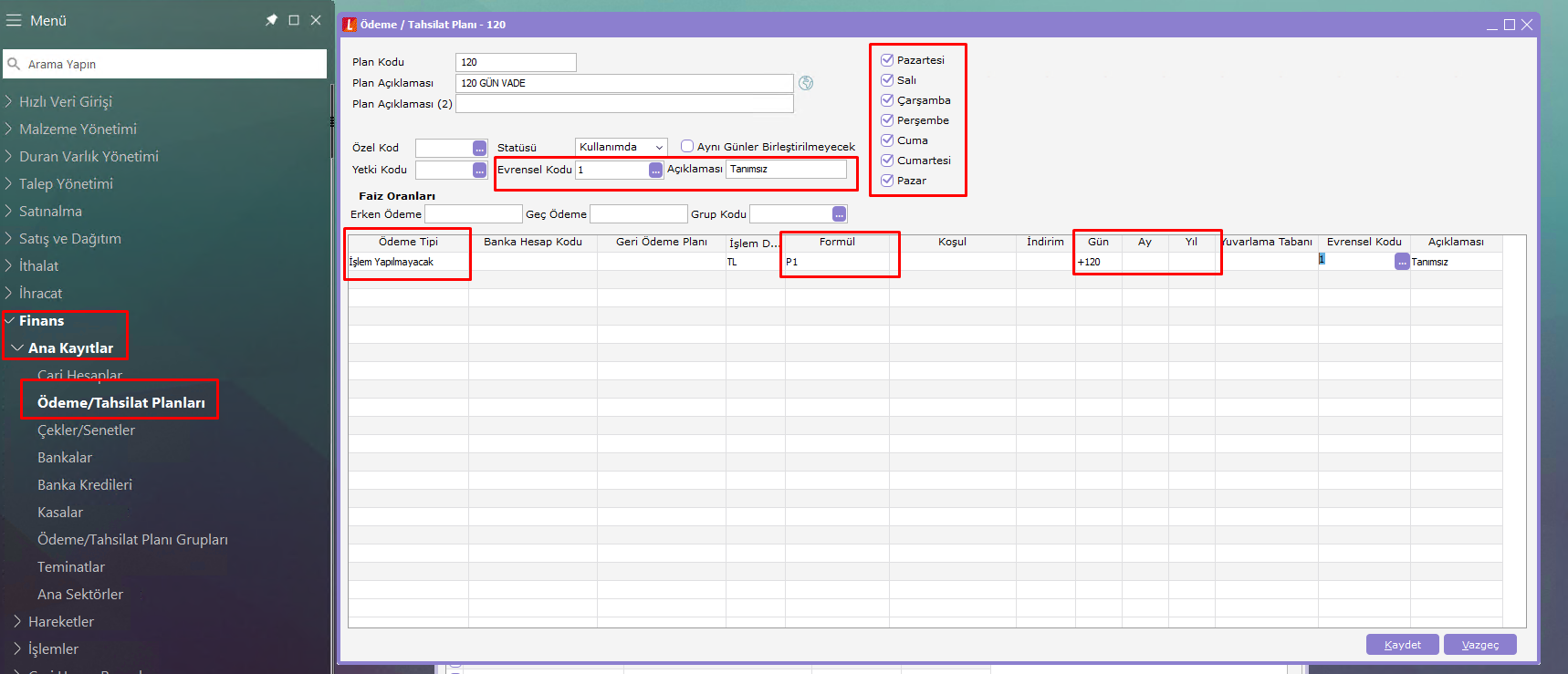Open the Evrensel Kodu lookup in grid row

[1402, 262]
